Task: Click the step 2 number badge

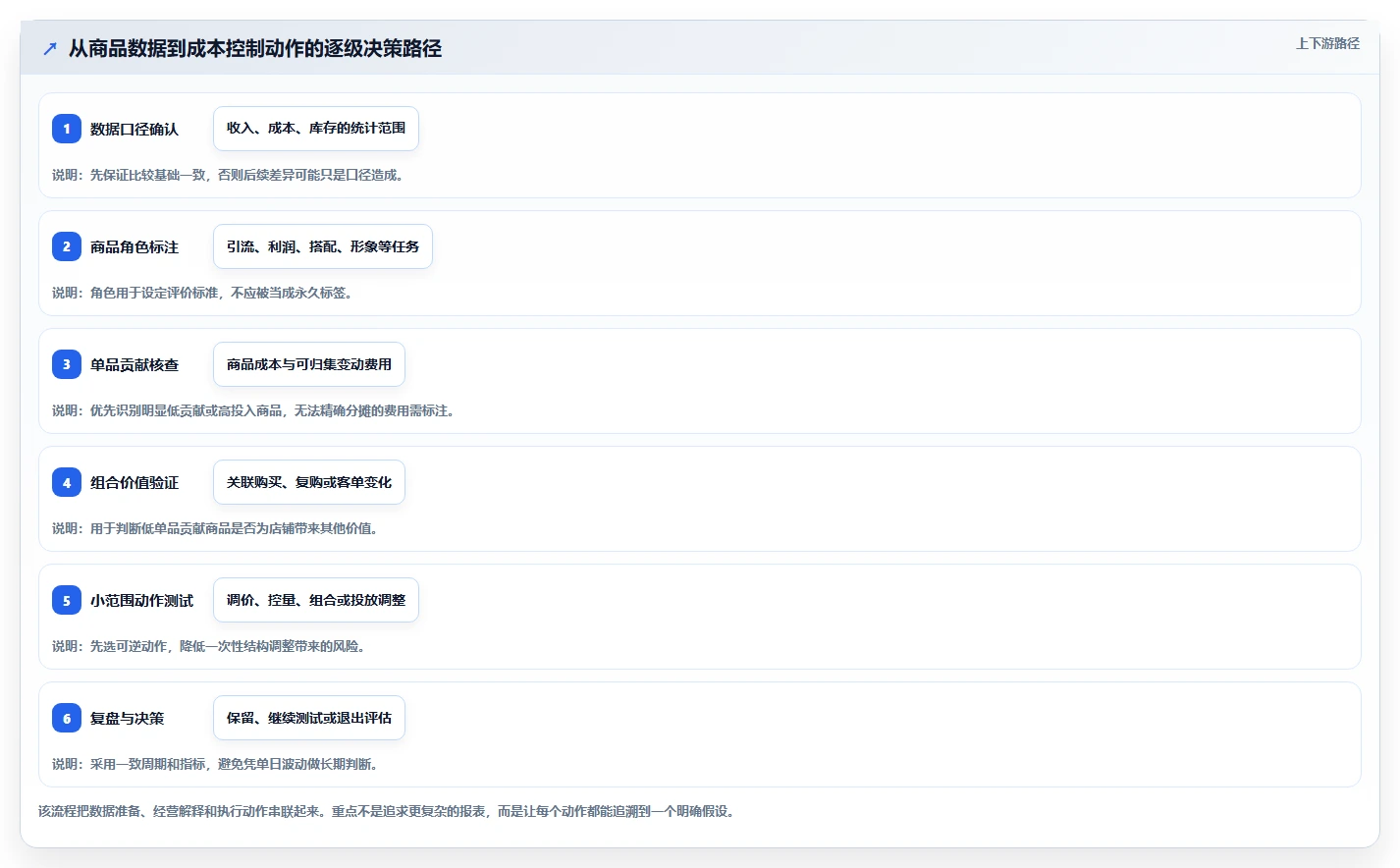Action: [x=67, y=246]
